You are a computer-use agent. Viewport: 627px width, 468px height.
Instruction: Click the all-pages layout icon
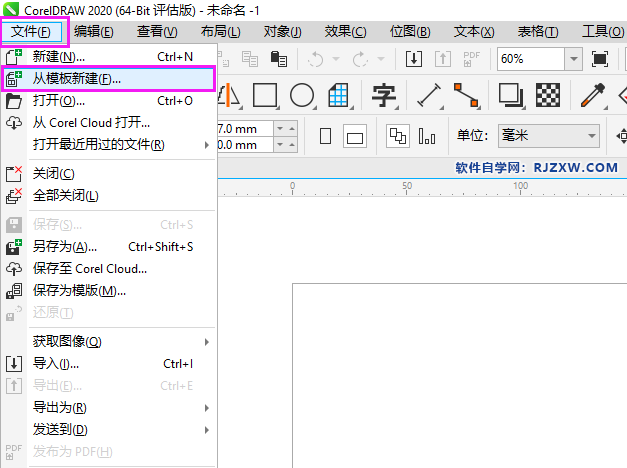pos(398,136)
